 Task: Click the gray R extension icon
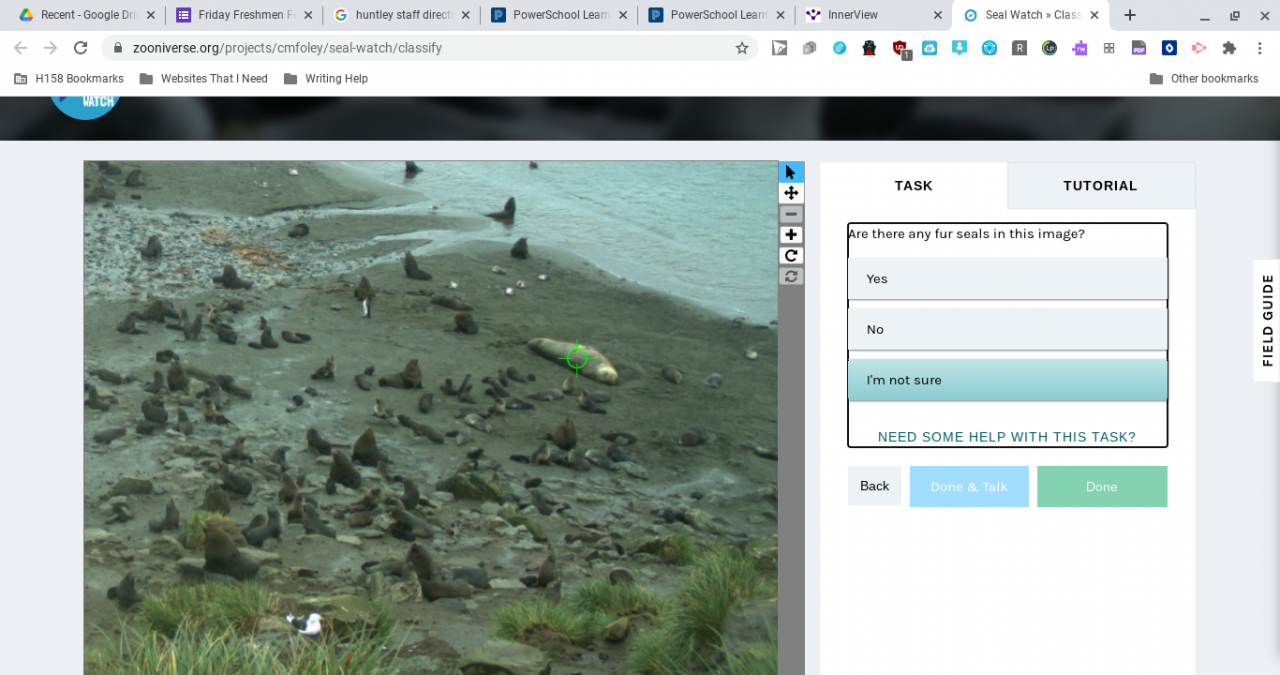[1019, 48]
